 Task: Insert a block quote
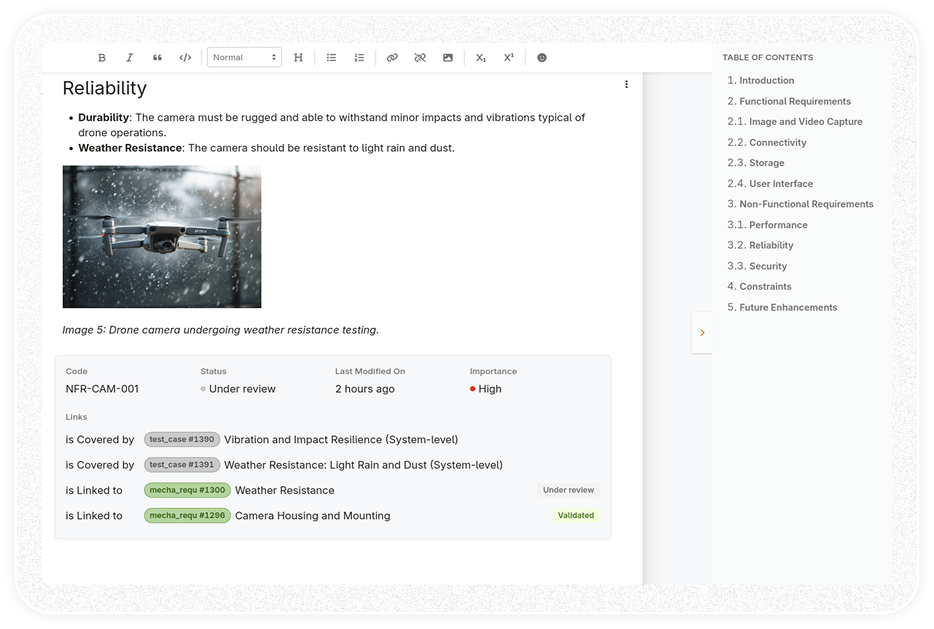[x=157, y=58]
